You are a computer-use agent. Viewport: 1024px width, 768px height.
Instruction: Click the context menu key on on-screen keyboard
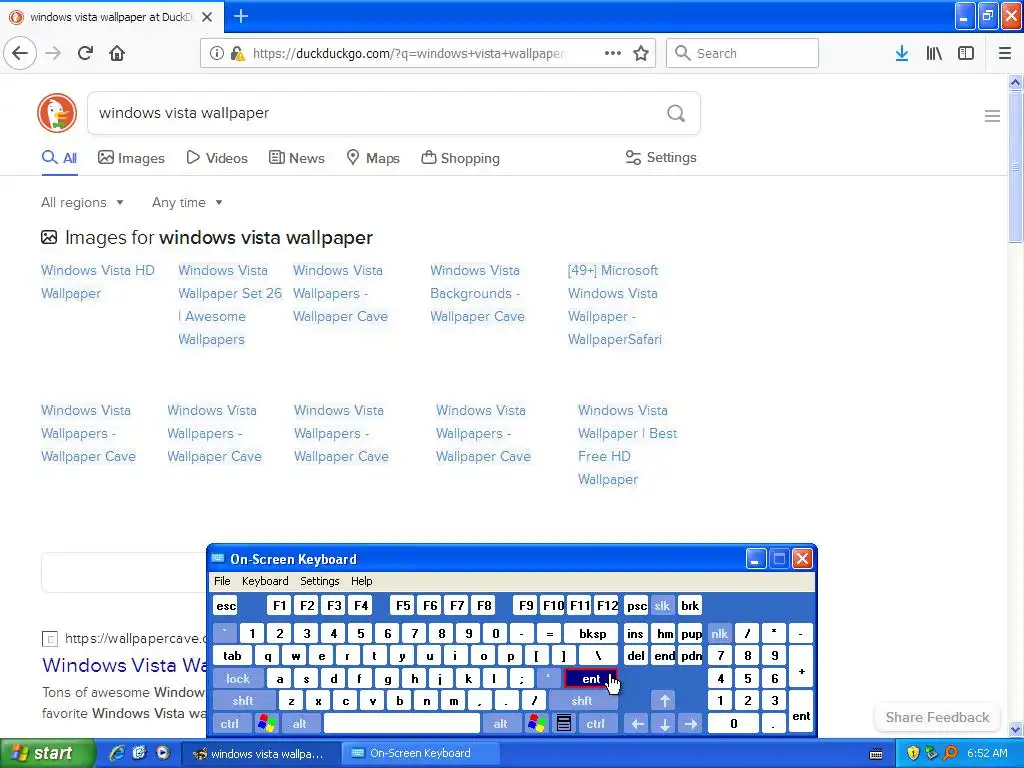click(564, 724)
